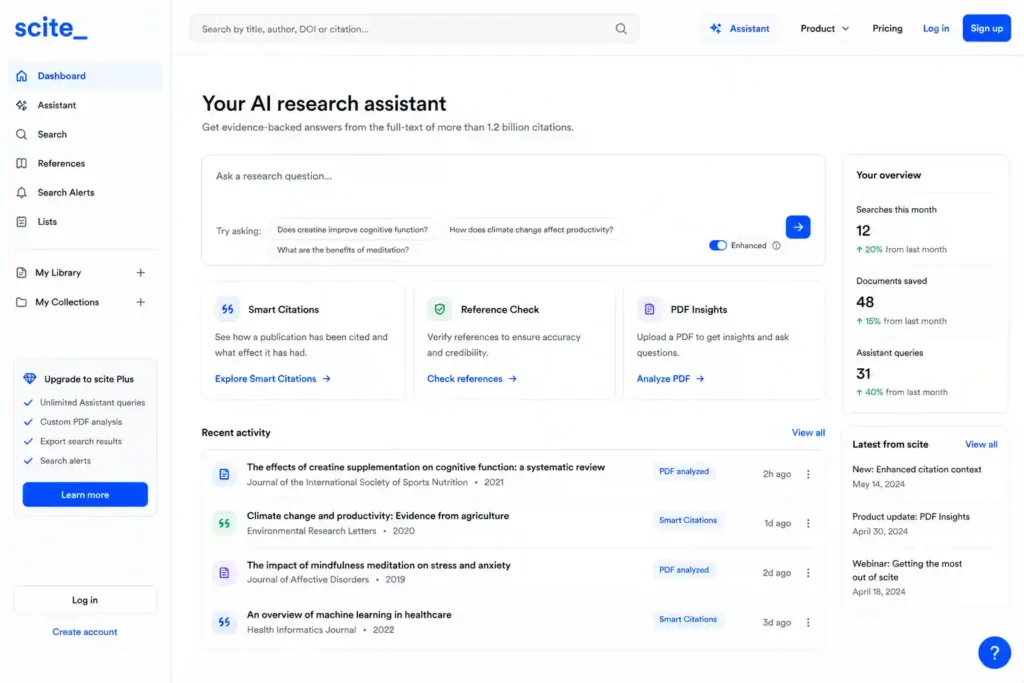Click document icon of creatine supplementation entry
The image size is (1024, 683).
pos(224,474)
